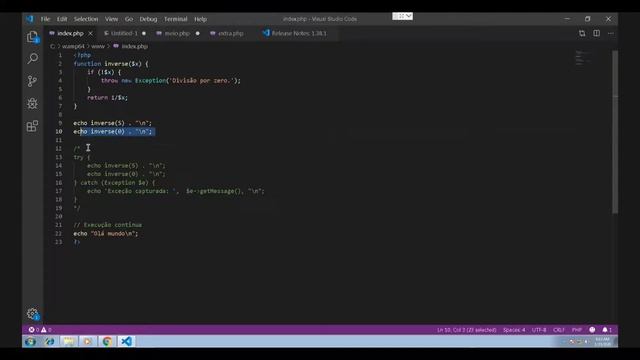Click the commented catch (Exception $e) line
Image resolution: width=640 pixels, height=360 pixels.
tap(114, 183)
